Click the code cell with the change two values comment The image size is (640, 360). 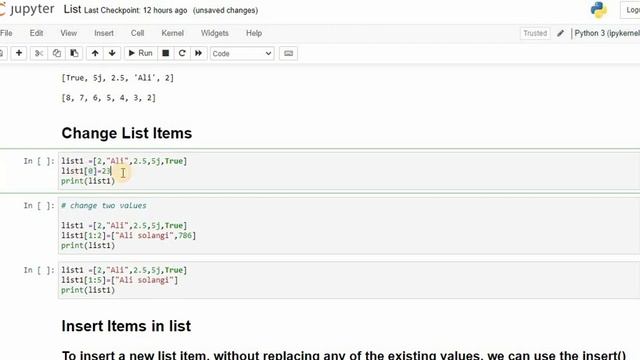pos(349,225)
